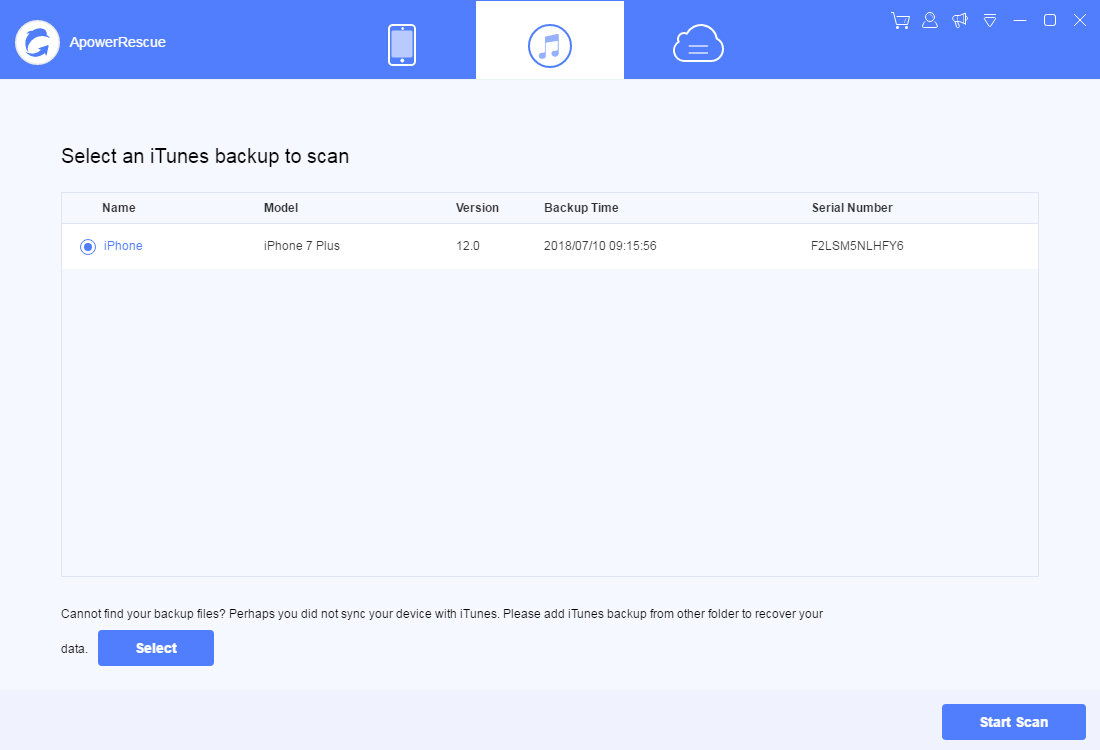Screen dimensions: 1100x750
Task: Click the Name column header
Action: tap(119, 208)
